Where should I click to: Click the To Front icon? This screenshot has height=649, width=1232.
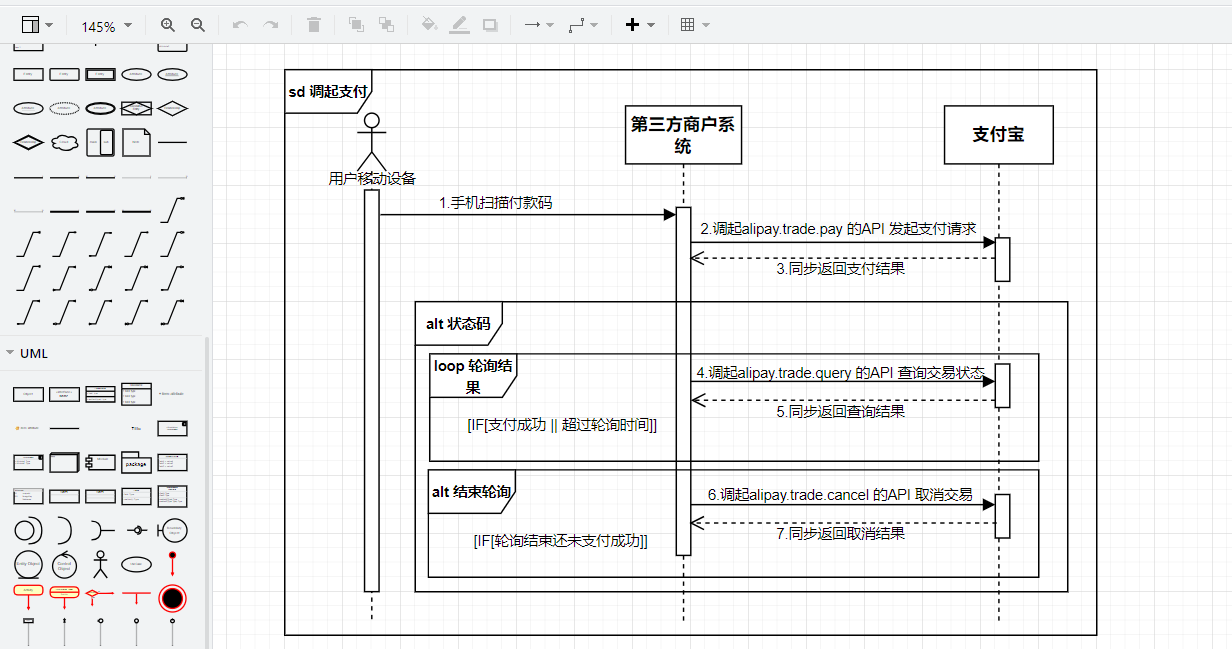click(x=356, y=25)
